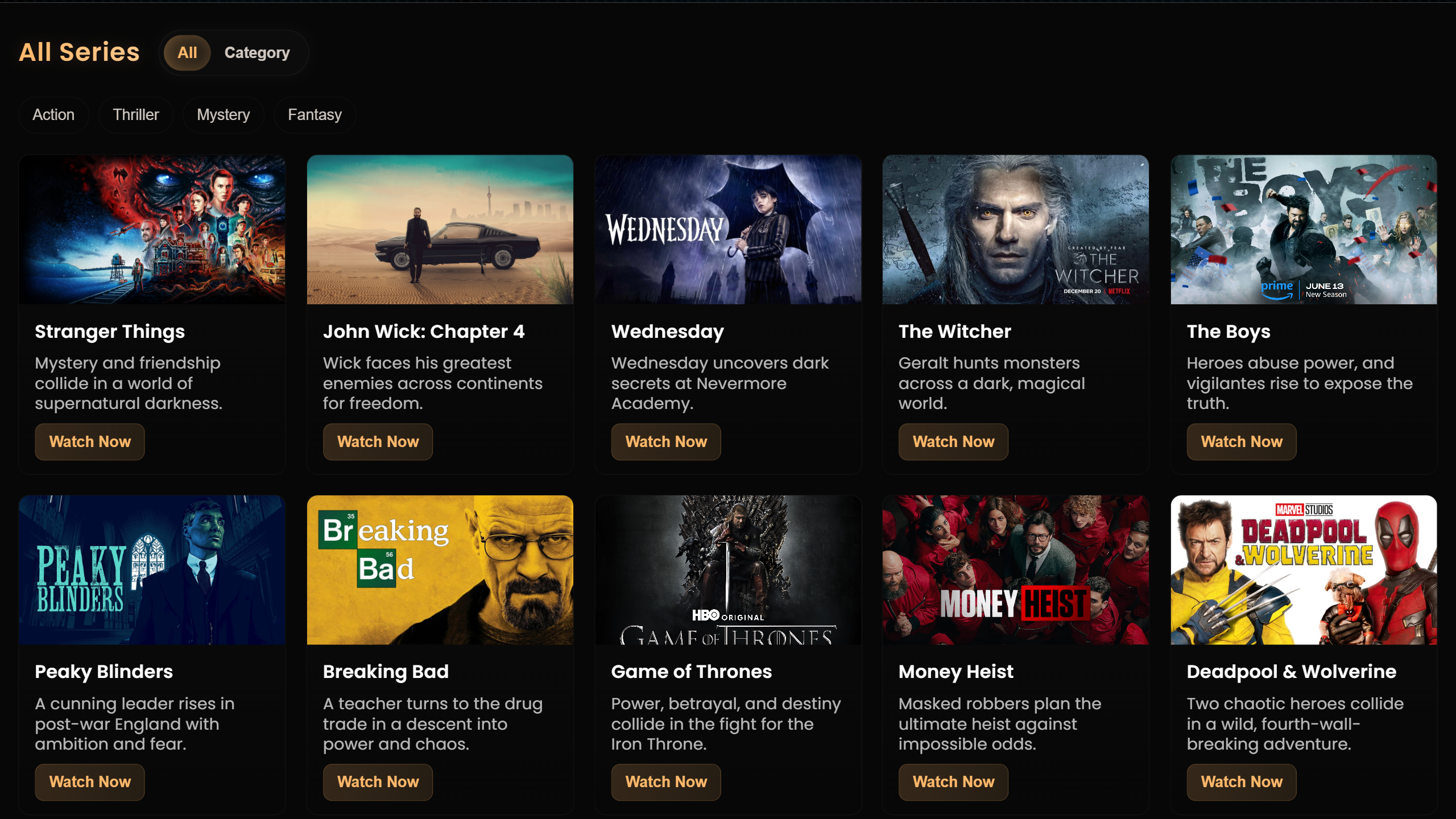Screen dimensions: 1456x819
Task: Open John Wick Chapter 4 poster
Action: (x=440, y=230)
